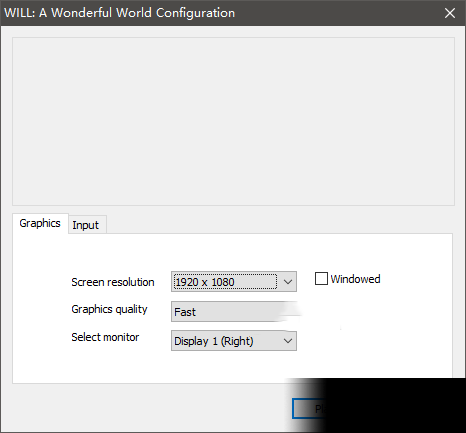
Task: Open the Screen resolution dropdown
Action: click(234, 282)
